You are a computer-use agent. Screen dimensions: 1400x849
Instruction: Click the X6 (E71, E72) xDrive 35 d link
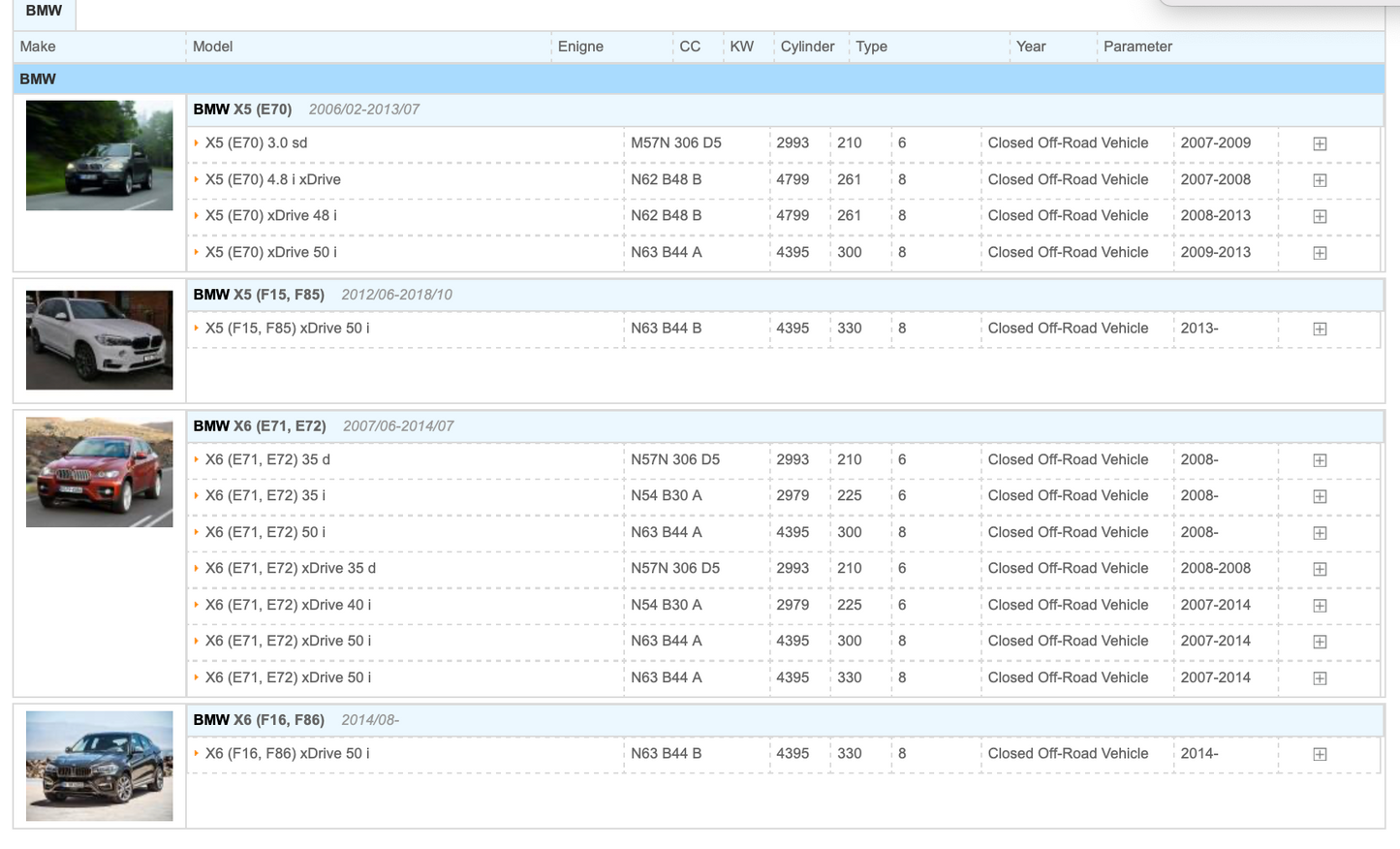coord(290,568)
